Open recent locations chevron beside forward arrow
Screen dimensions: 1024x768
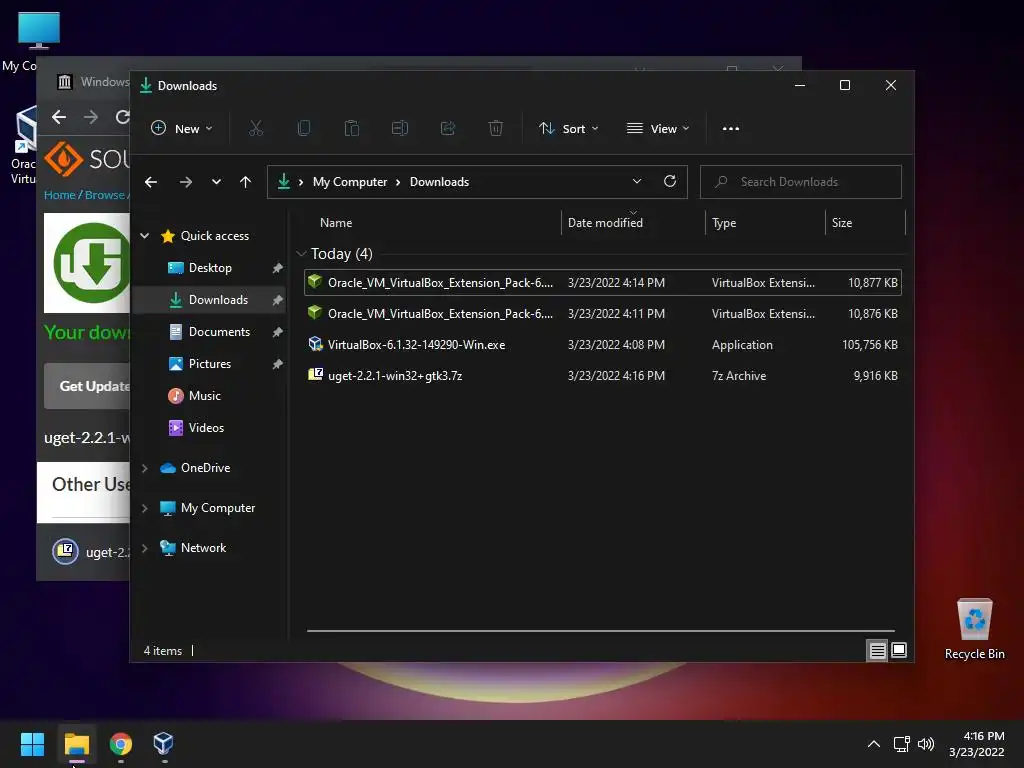click(x=216, y=182)
